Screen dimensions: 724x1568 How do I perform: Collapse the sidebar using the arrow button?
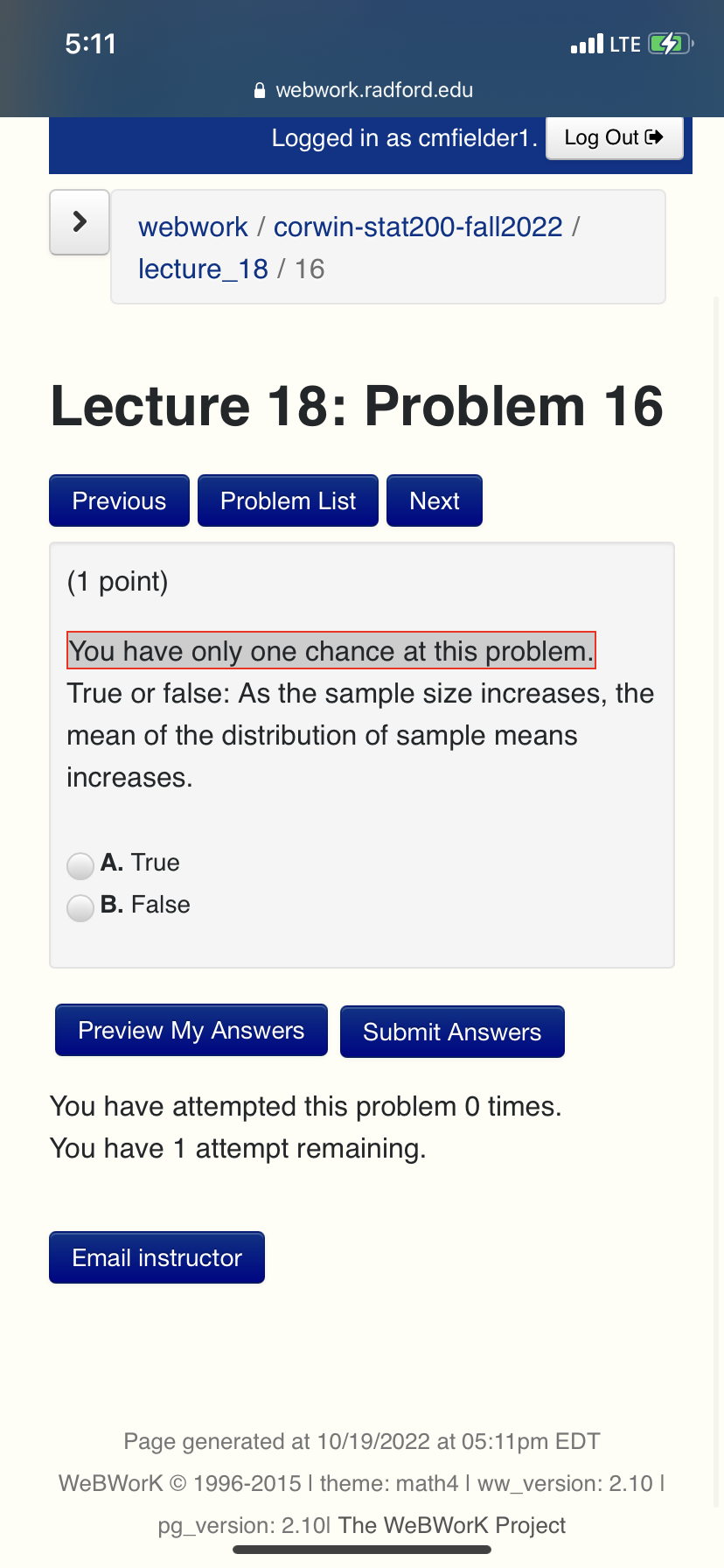click(x=79, y=221)
